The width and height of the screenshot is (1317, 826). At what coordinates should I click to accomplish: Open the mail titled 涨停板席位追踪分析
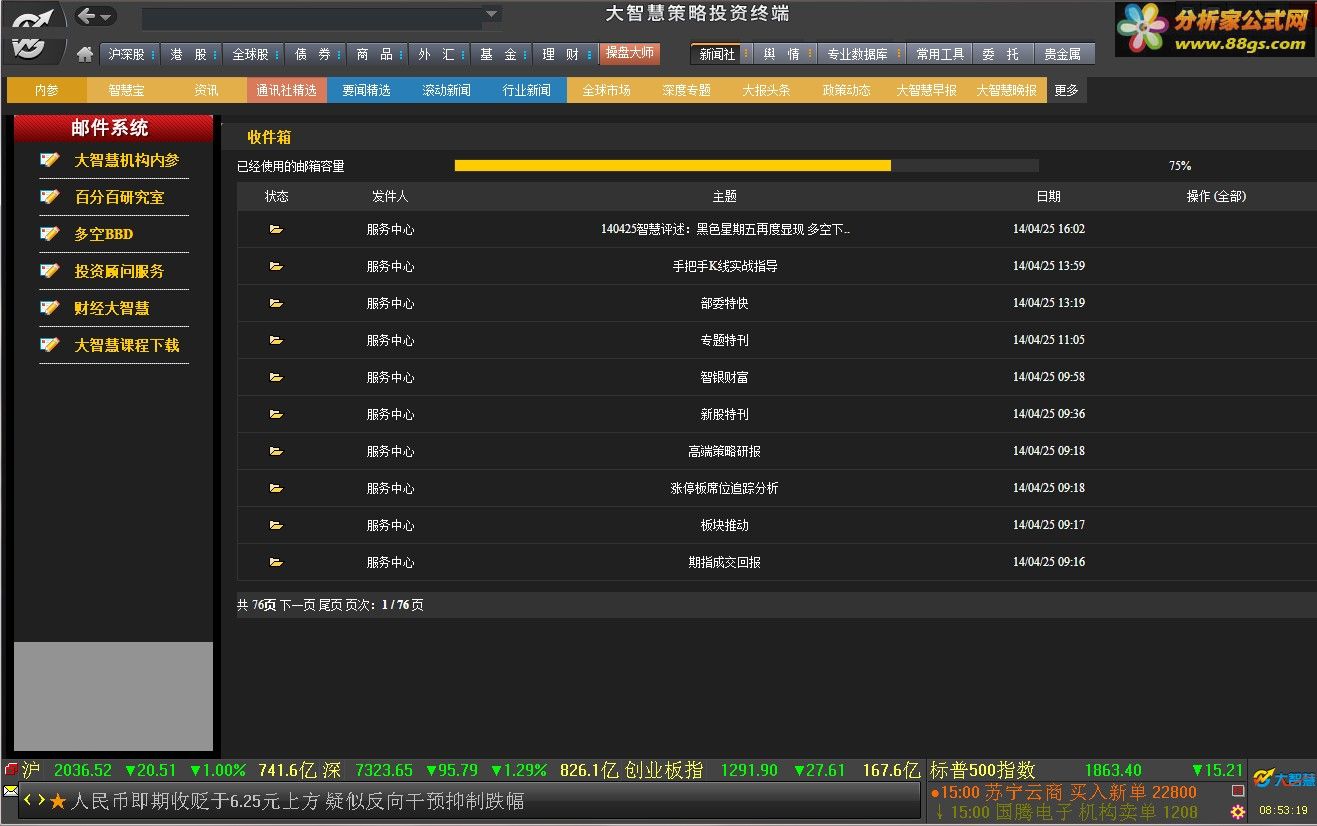pyautogui.click(x=725, y=488)
